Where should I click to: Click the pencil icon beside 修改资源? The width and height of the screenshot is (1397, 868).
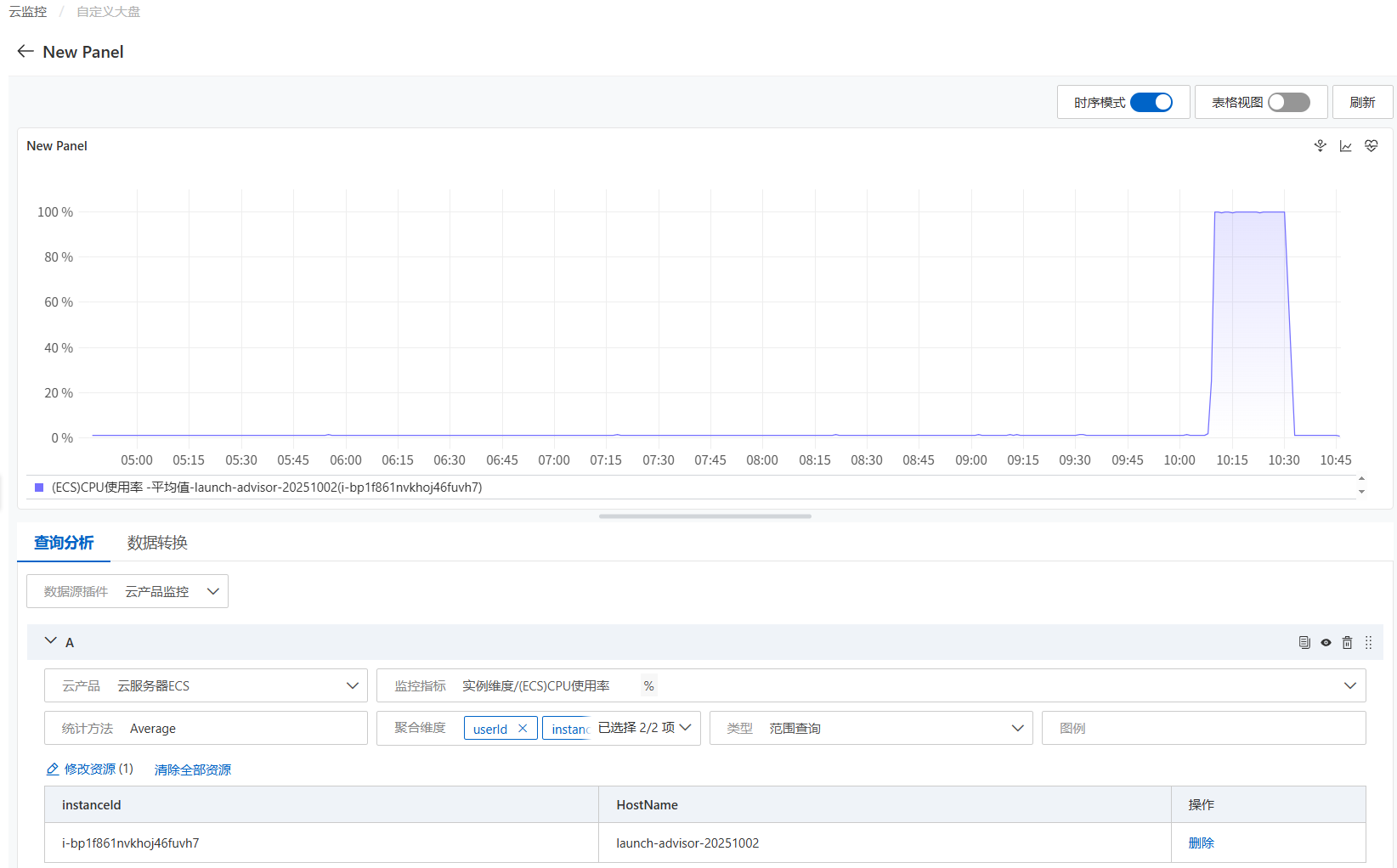[53, 769]
